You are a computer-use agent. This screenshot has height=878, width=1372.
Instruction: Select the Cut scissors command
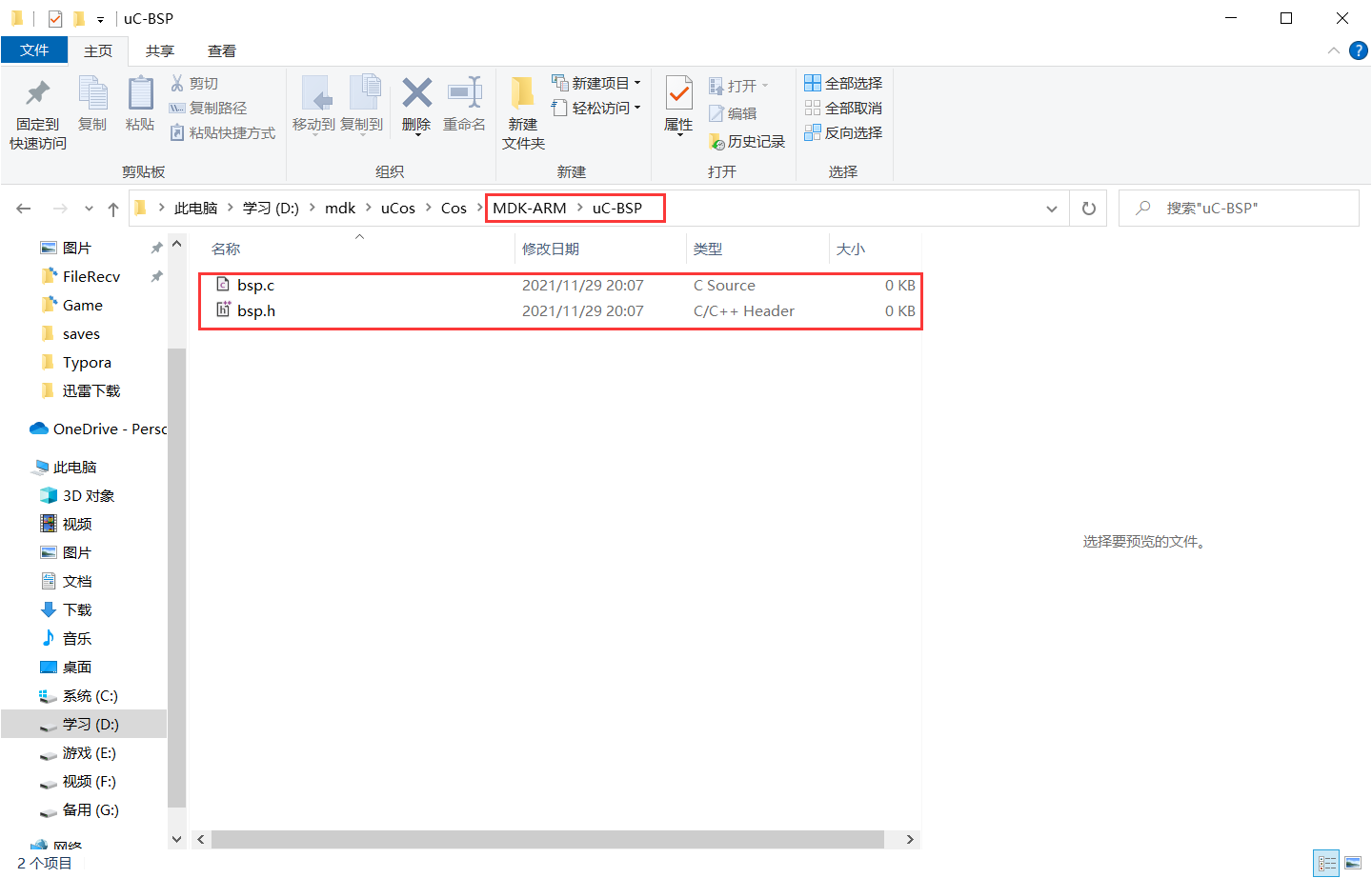(x=194, y=84)
